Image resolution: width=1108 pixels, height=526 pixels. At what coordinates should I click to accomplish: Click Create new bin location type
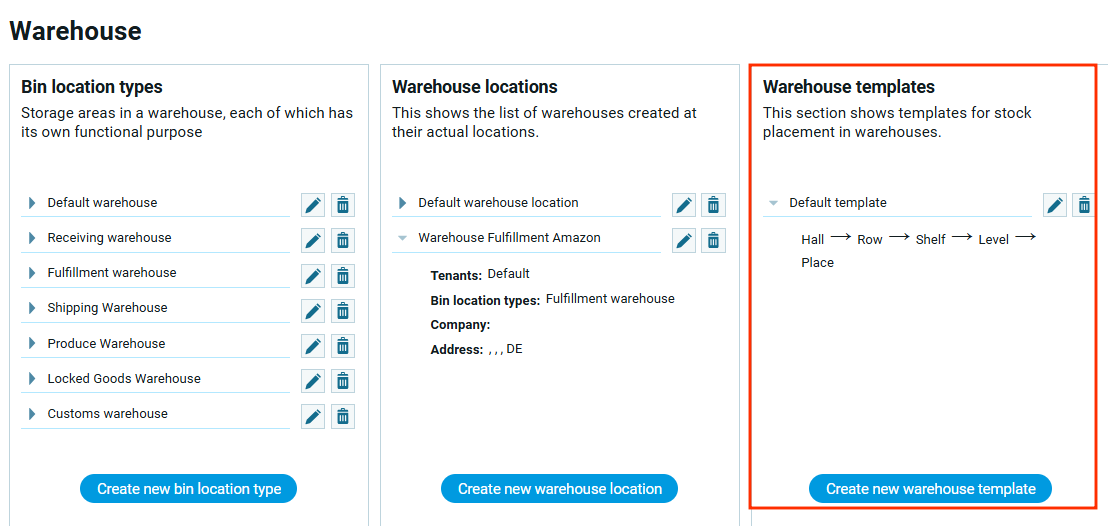pyautogui.click(x=189, y=489)
